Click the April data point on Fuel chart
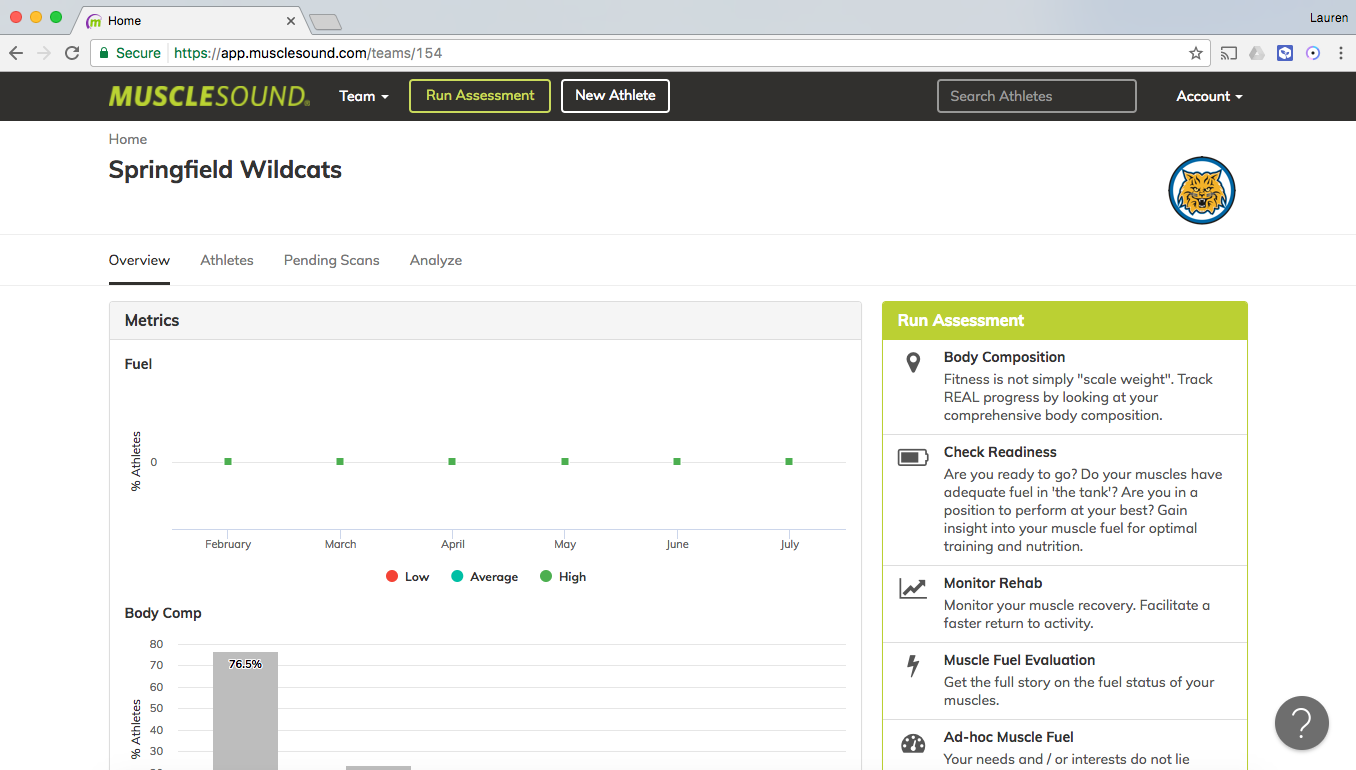 [452, 461]
